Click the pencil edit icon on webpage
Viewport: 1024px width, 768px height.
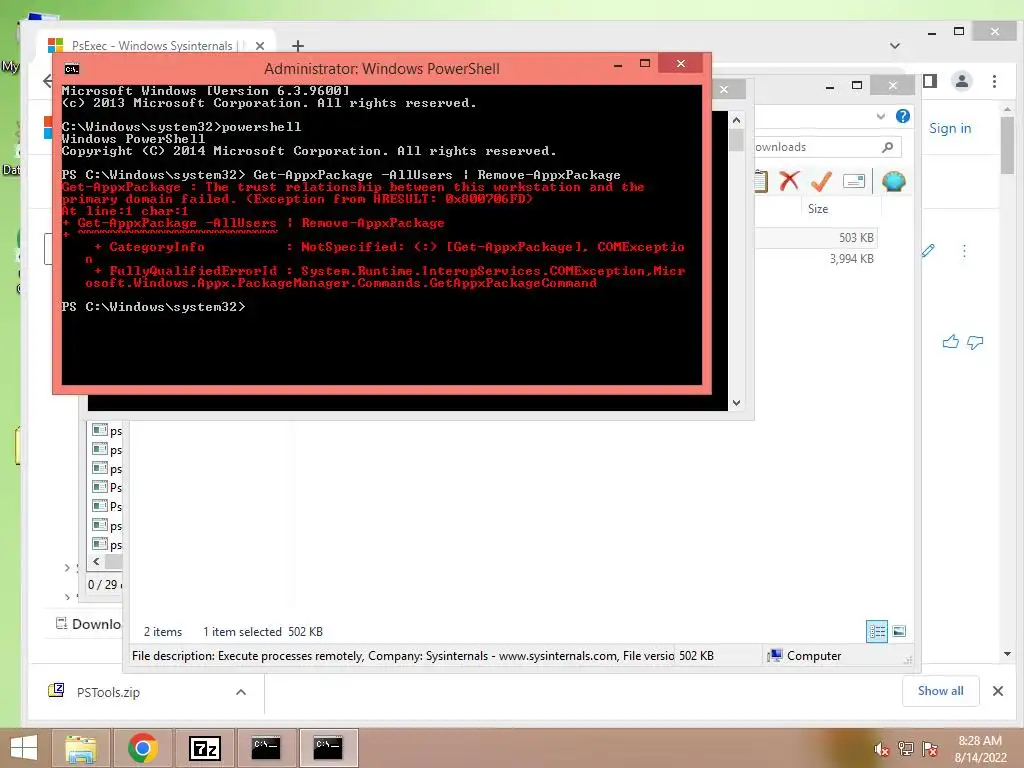[x=928, y=251]
